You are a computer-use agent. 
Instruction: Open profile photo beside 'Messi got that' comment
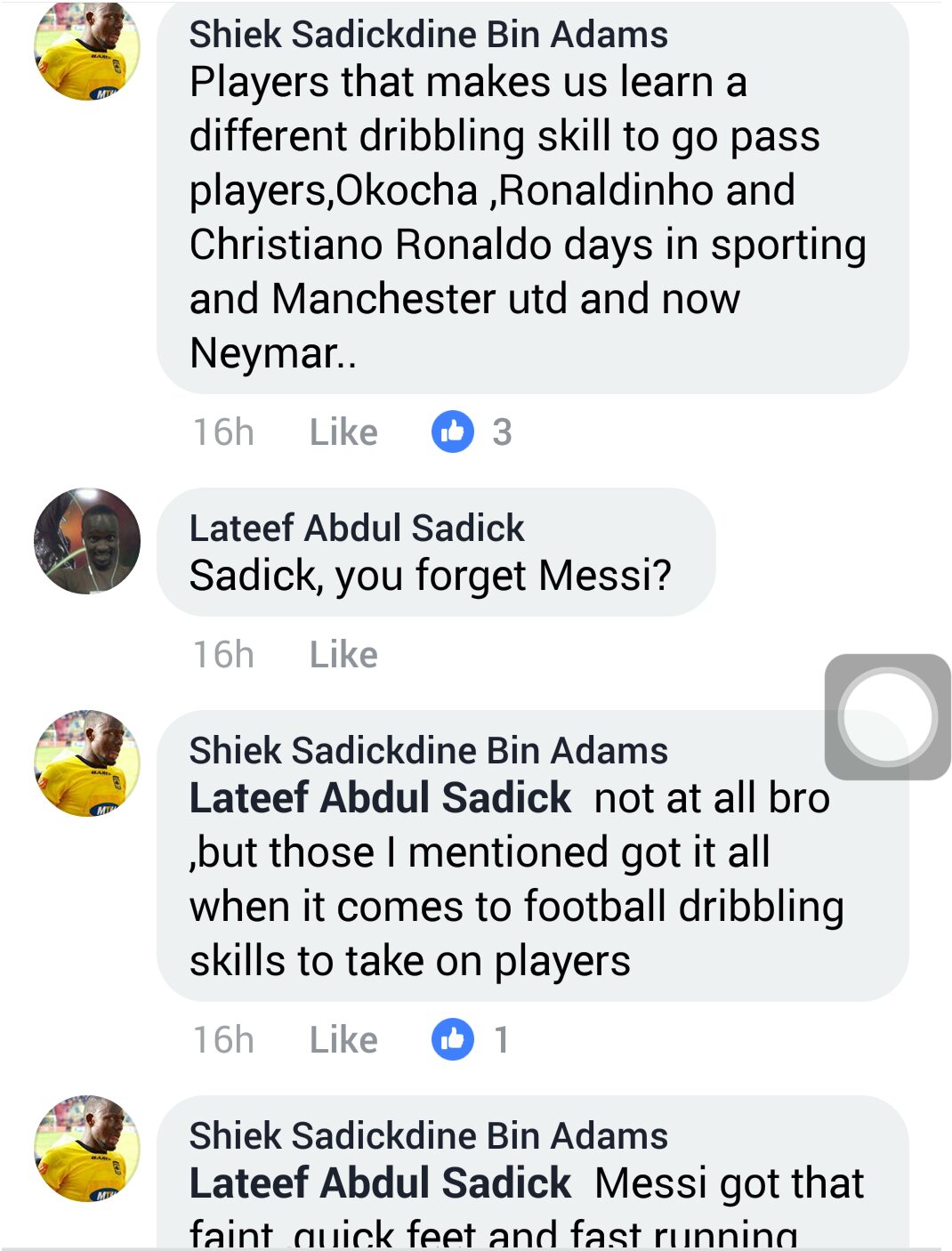pos(87,1149)
